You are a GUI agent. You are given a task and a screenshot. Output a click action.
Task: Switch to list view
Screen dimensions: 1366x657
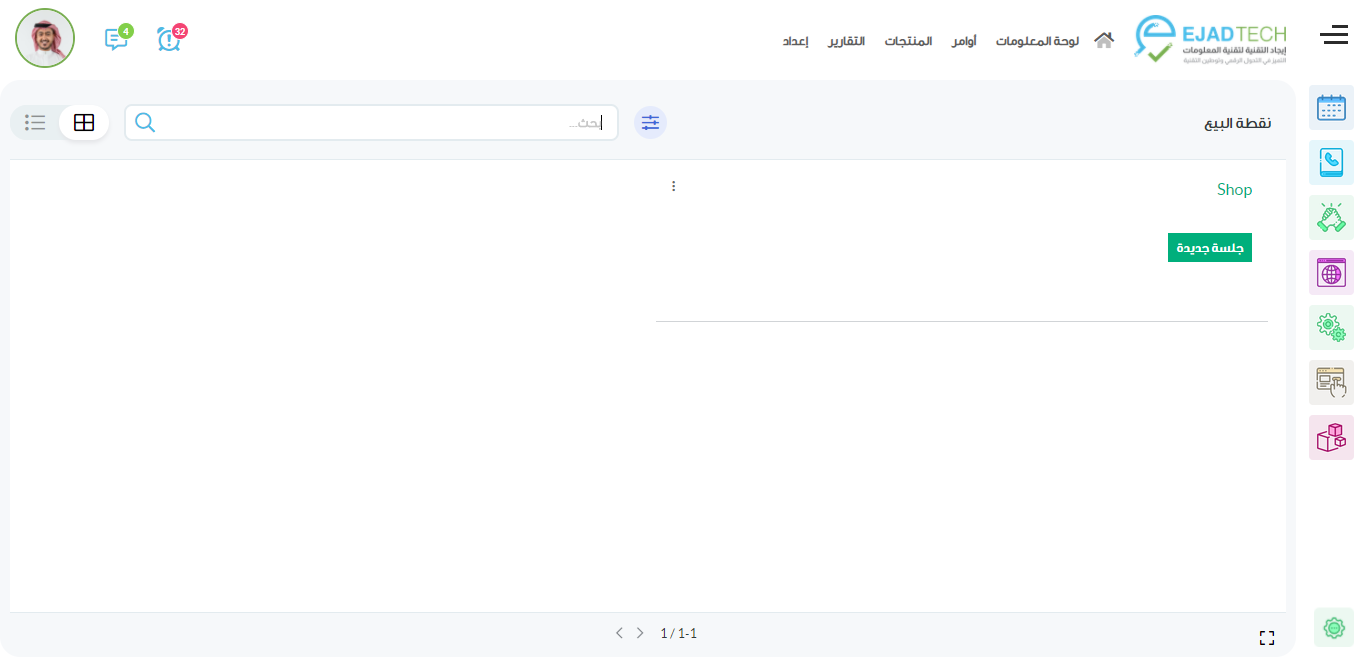click(x=36, y=123)
